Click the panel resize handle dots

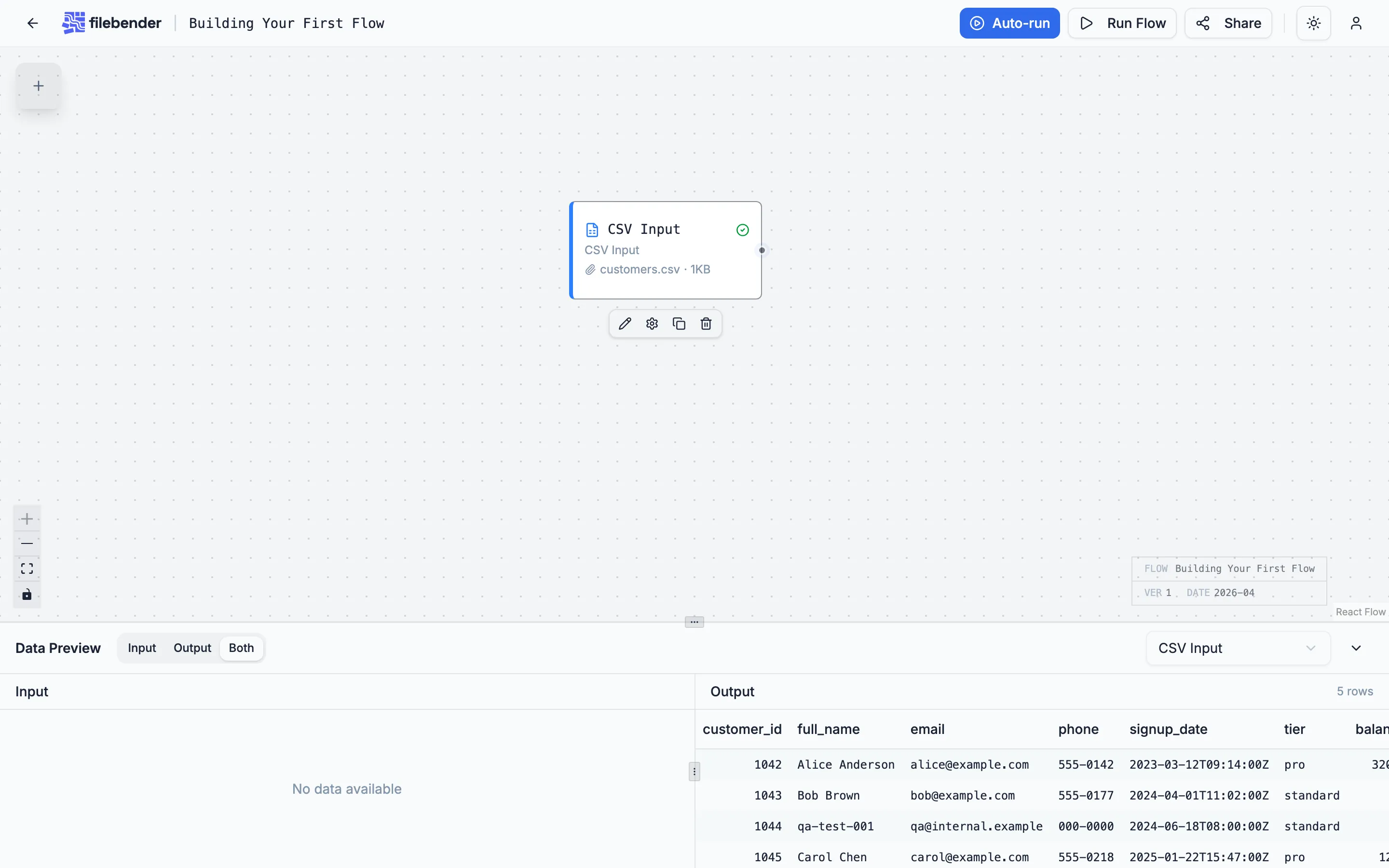pyautogui.click(x=694, y=622)
